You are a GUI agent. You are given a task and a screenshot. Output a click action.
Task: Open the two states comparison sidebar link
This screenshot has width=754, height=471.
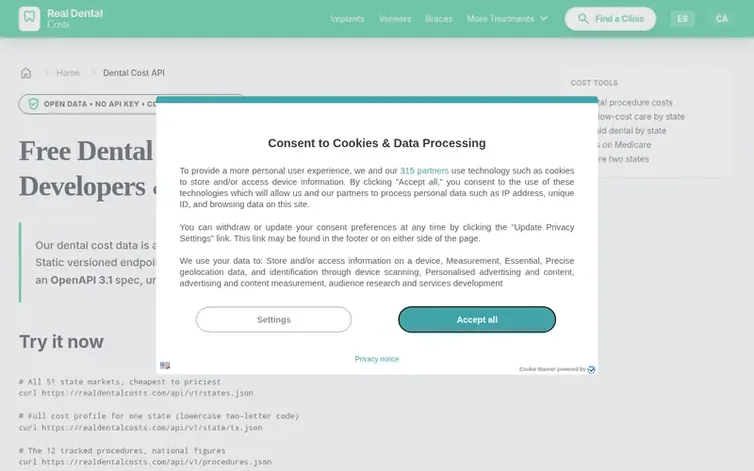click(623, 159)
